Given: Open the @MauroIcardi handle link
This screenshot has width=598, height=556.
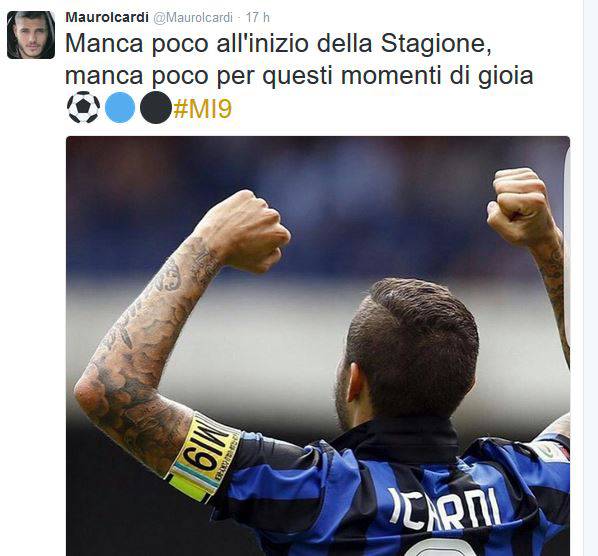Looking at the screenshot, I should (193, 18).
